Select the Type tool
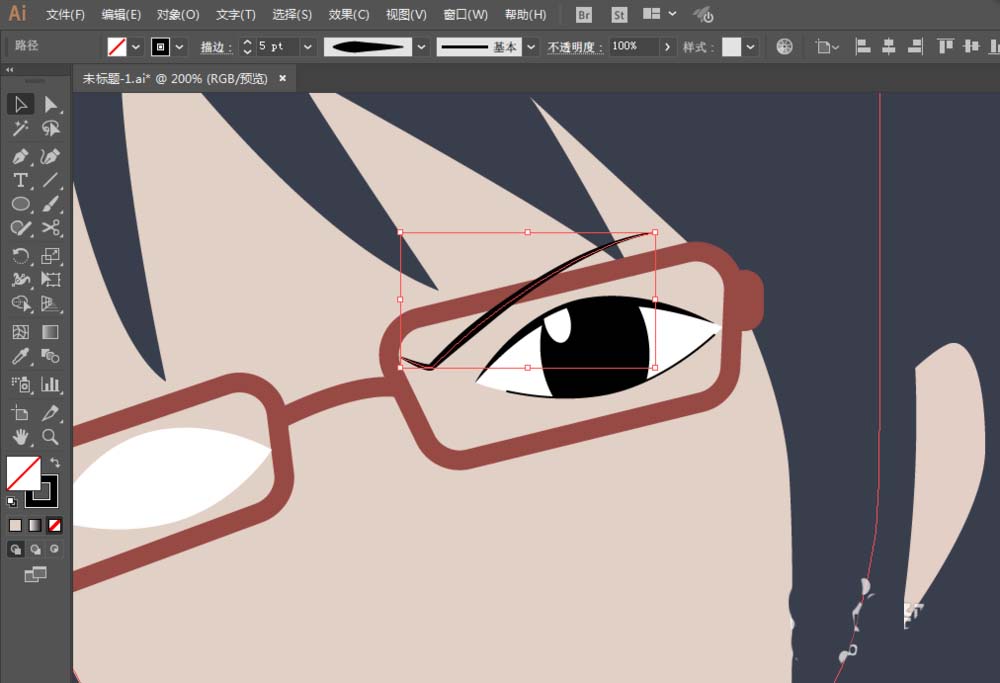The width and height of the screenshot is (1000, 683). pyautogui.click(x=20, y=180)
